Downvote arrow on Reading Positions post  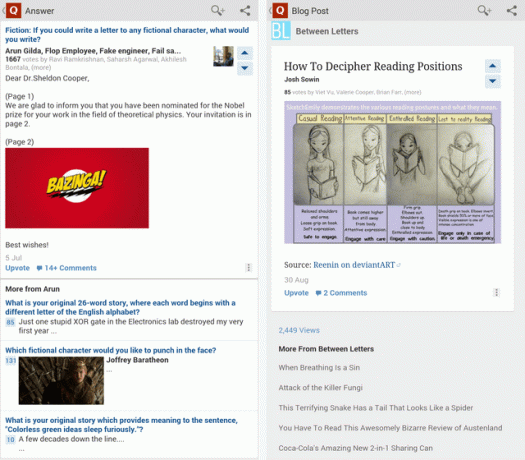click(493, 81)
